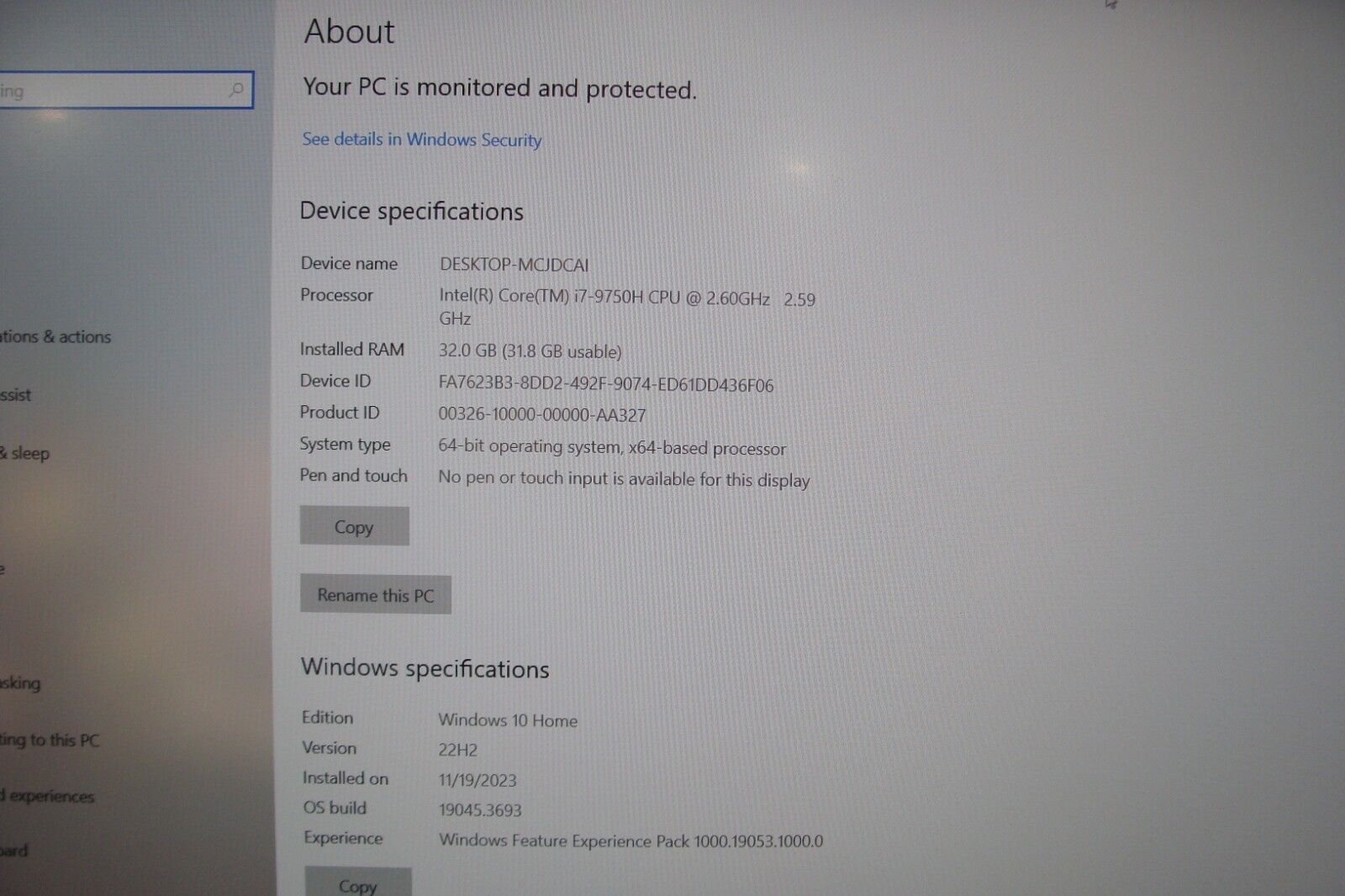
Task: Click Rename this PC button
Action: pos(376,595)
